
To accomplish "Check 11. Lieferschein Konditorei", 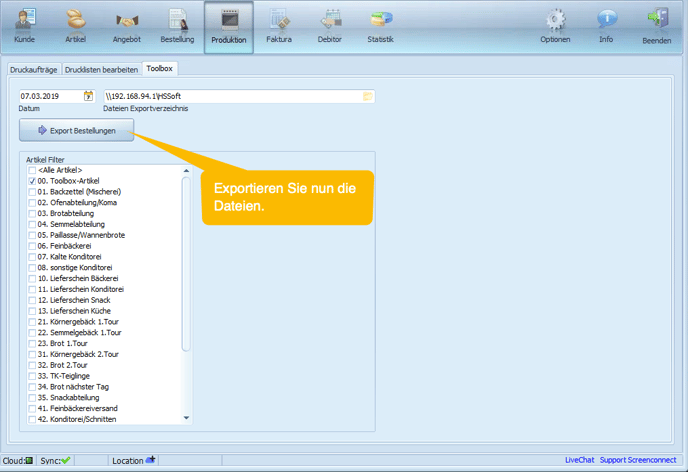I will [x=32, y=290].
